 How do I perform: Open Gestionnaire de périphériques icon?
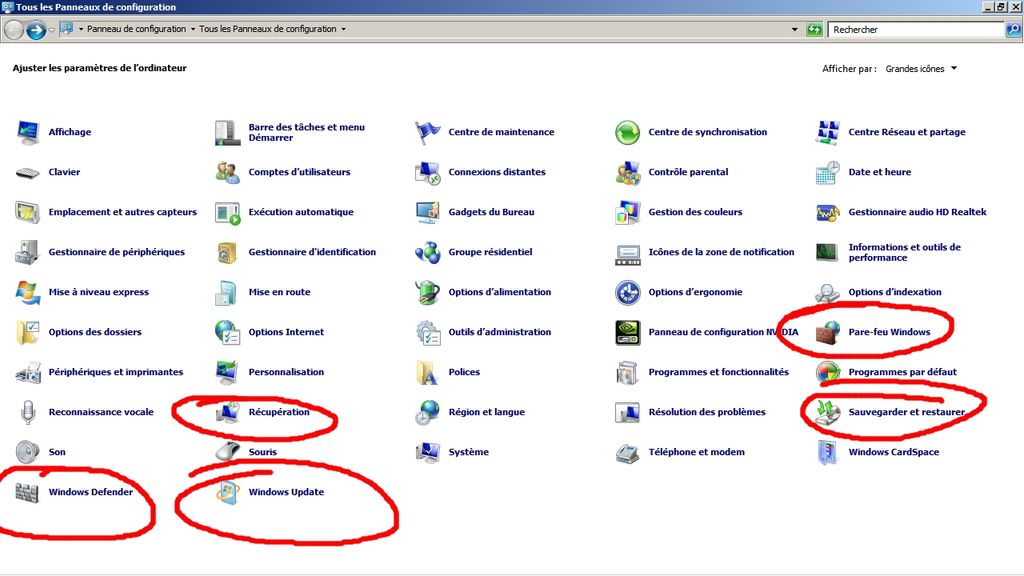[x=28, y=252]
